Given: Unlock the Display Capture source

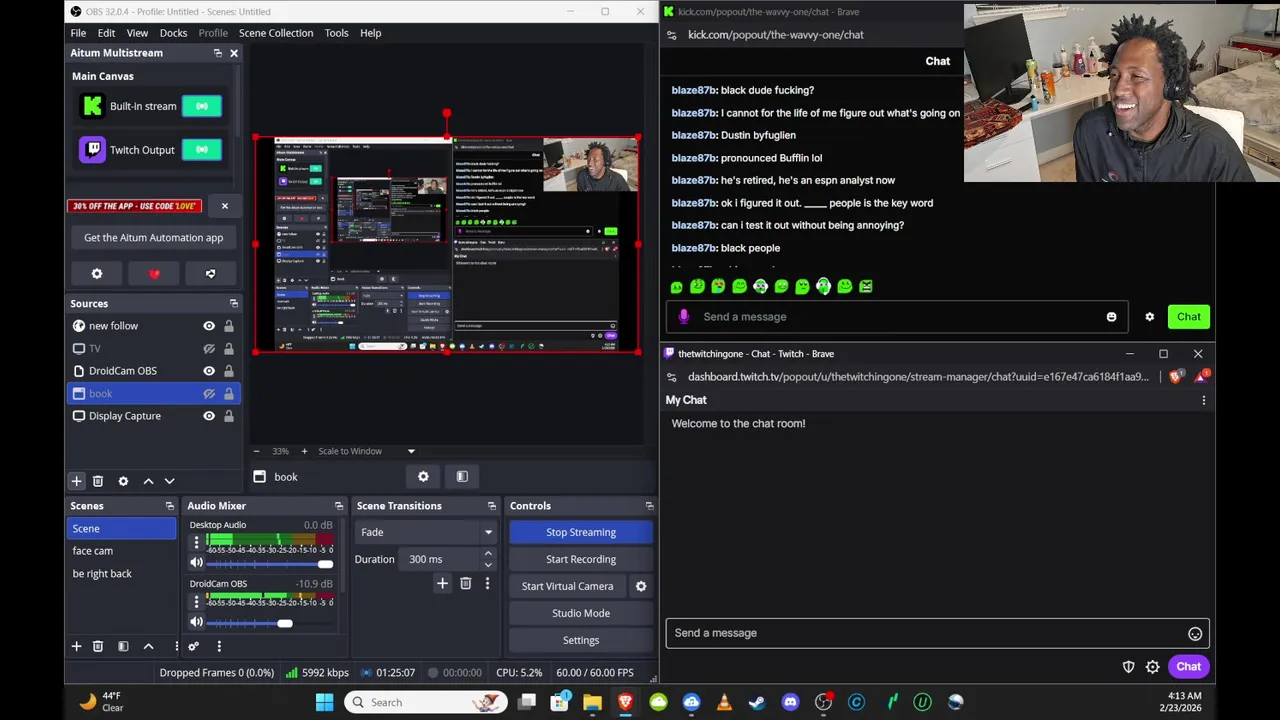Looking at the screenshot, I should pos(229,416).
